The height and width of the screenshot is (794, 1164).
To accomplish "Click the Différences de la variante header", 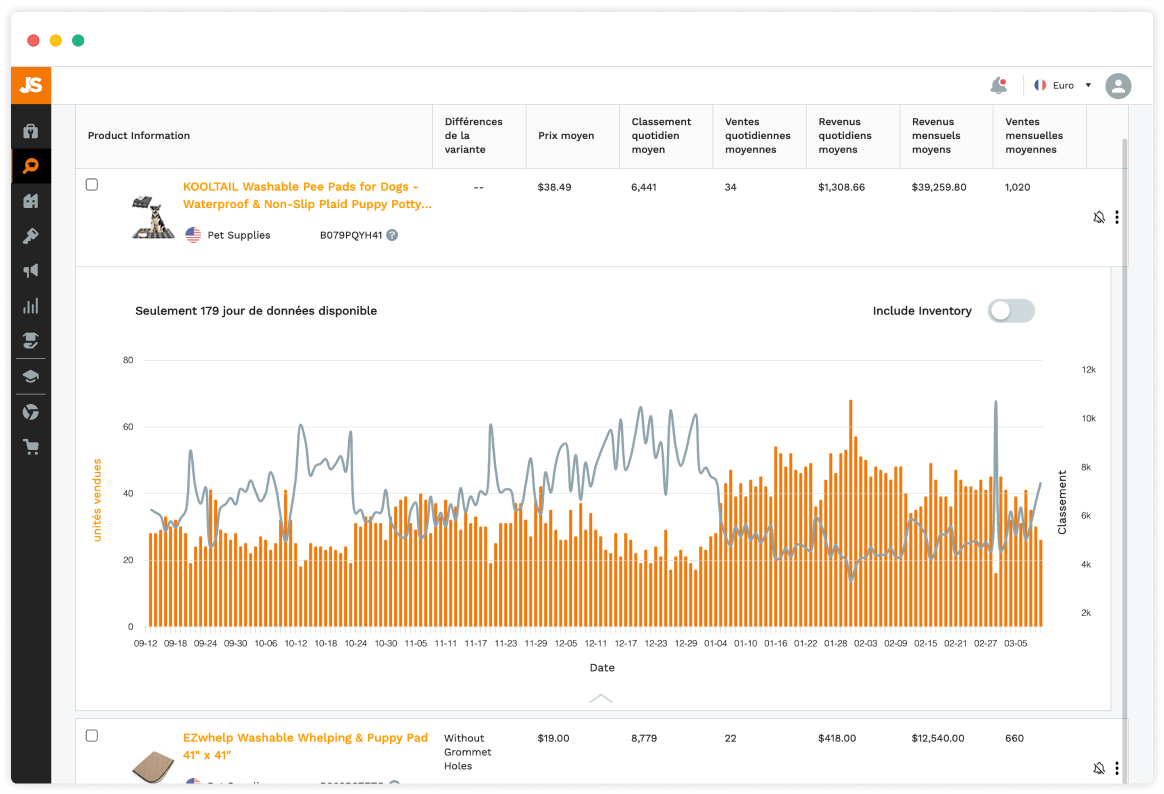I will (474, 136).
